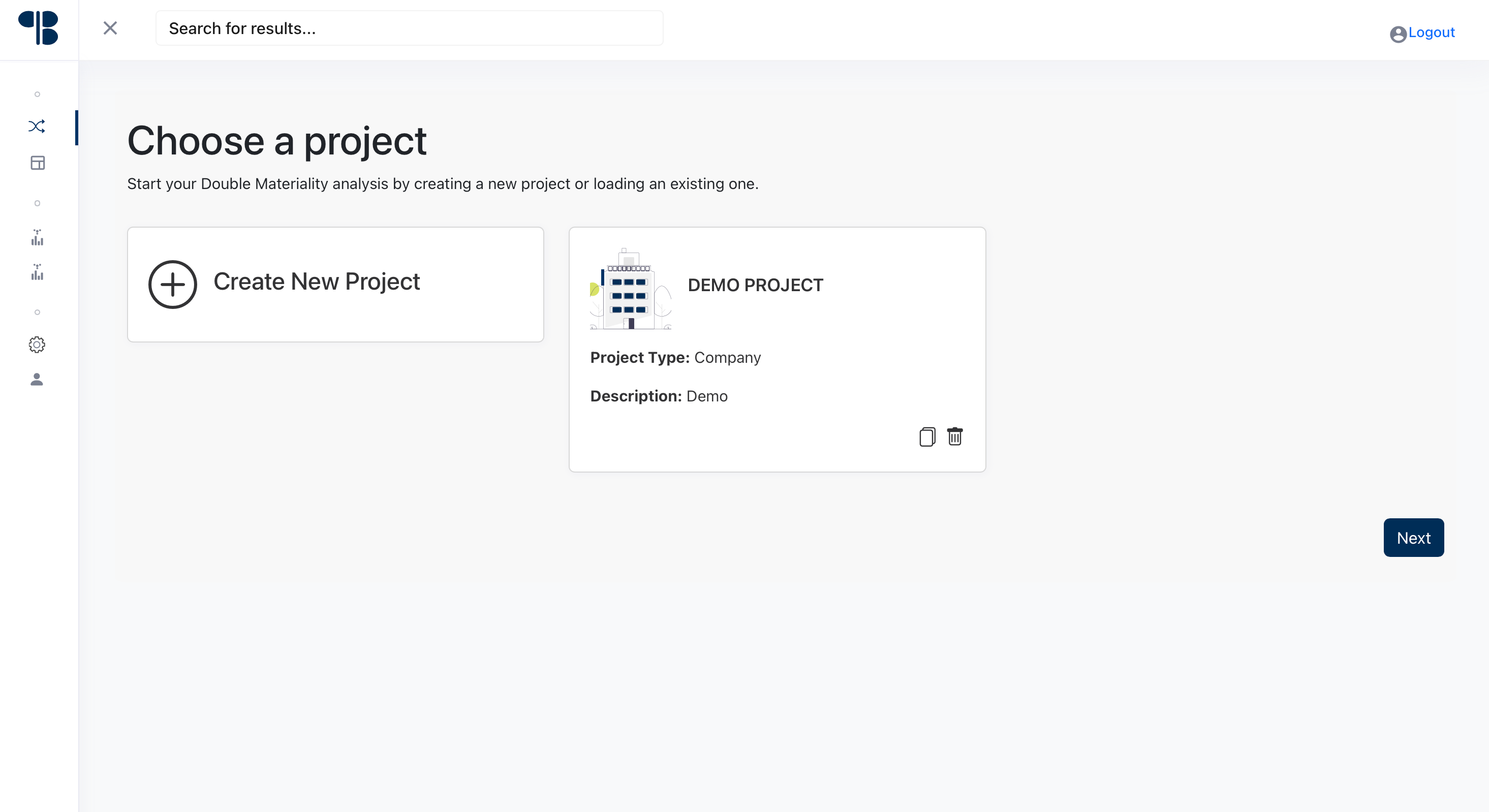The image size is (1489, 812).
Task: Select the Create New Project card text
Action: click(316, 282)
